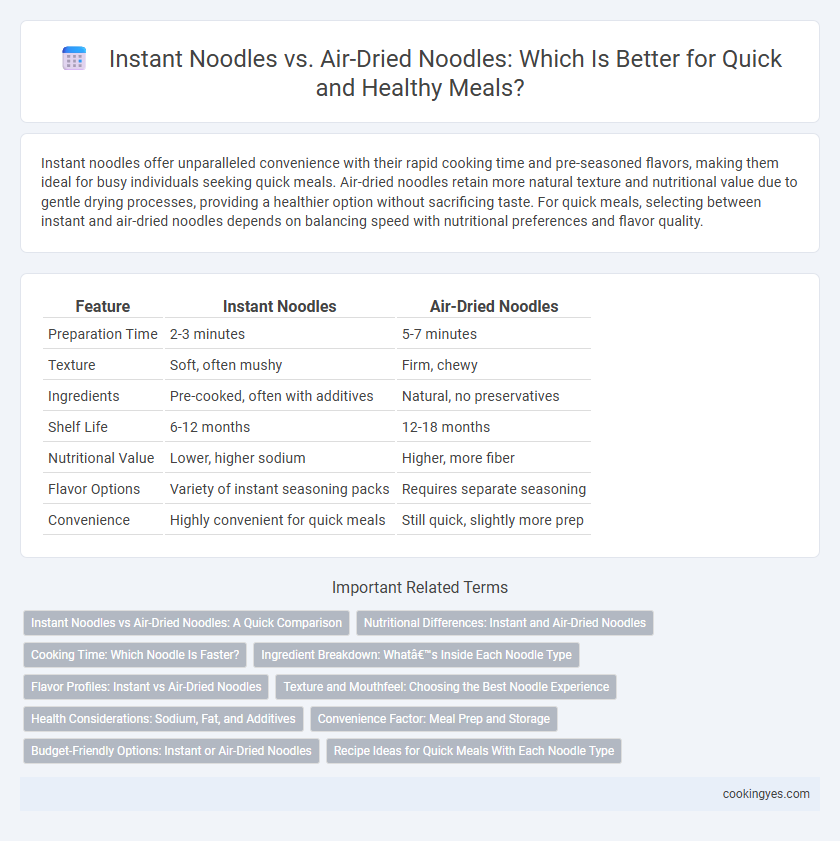Click the Convenience Factor: Meal Prep and Storage tag
840x841 pixels.
click(433, 719)
